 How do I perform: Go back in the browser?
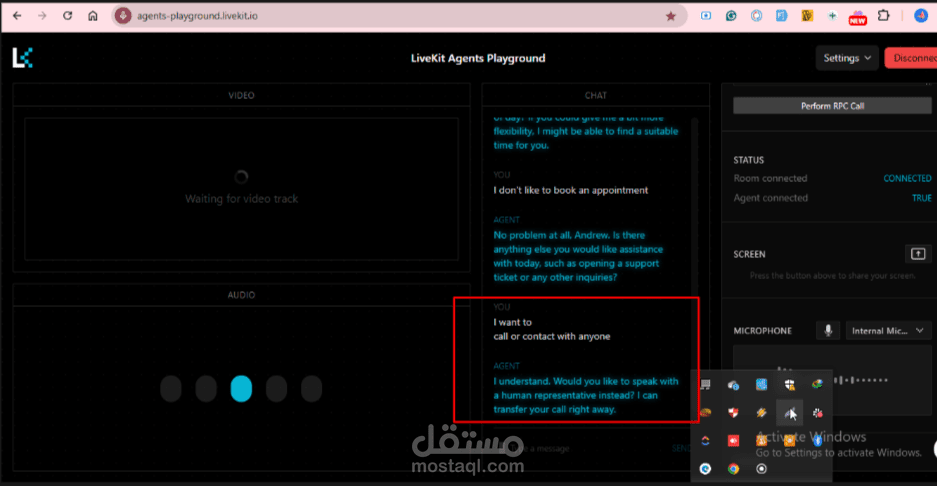(x=17, y=16)
